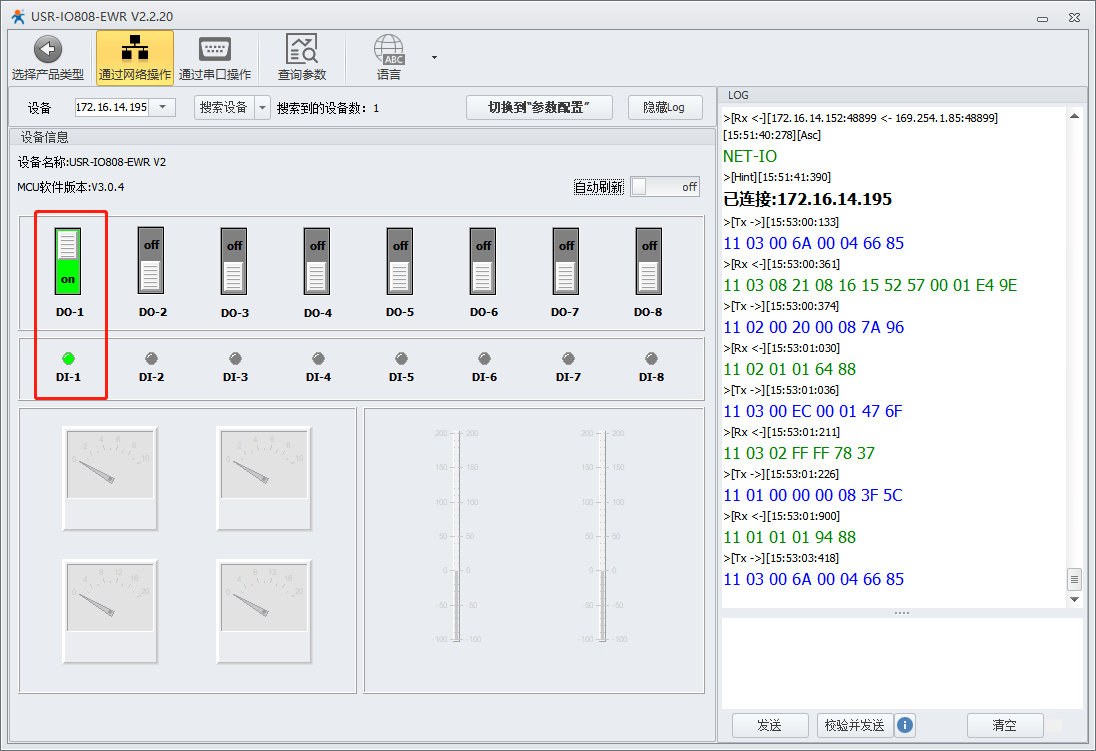The height and width of the screenshot is (751, 1096).
Task: Click the right thermometer-style bar gauge
Action: (x=603, y=536)
